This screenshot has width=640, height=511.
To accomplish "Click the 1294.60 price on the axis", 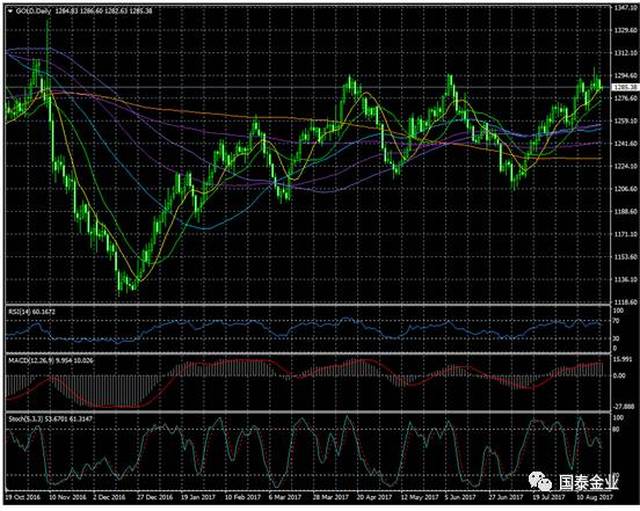I will tap(623, 75).
